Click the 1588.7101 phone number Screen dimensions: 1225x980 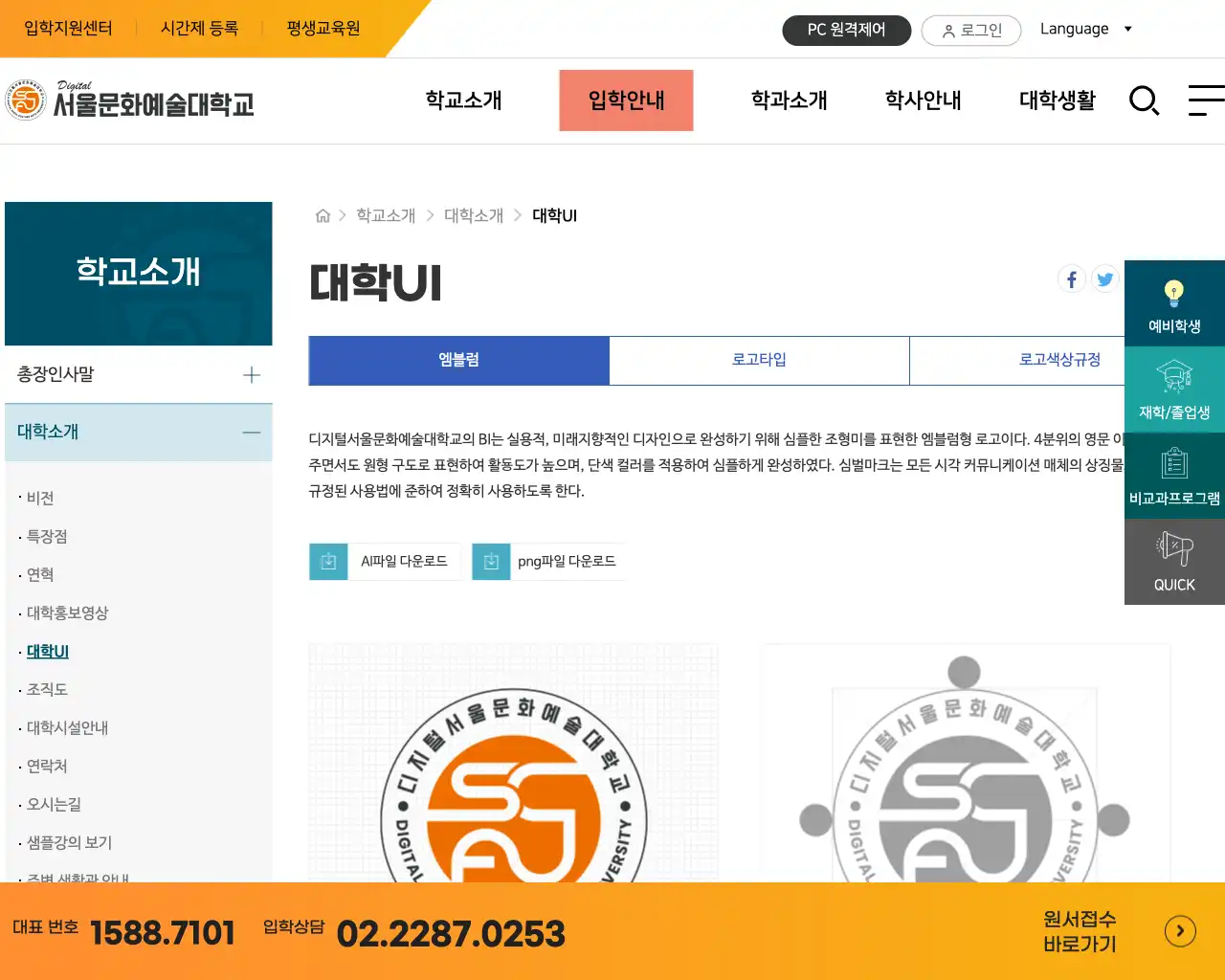pyautogui.click(x=163, y=933)
